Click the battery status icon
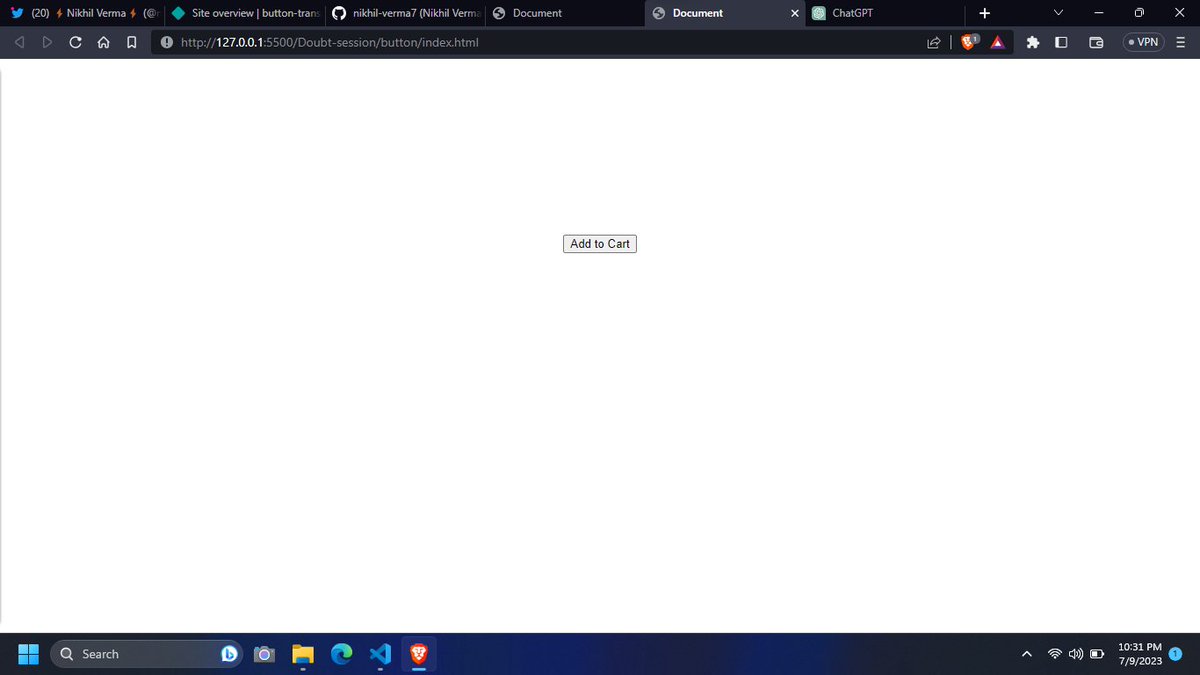The width and height of the screenshot is (1200, 675). [1097, 654]
